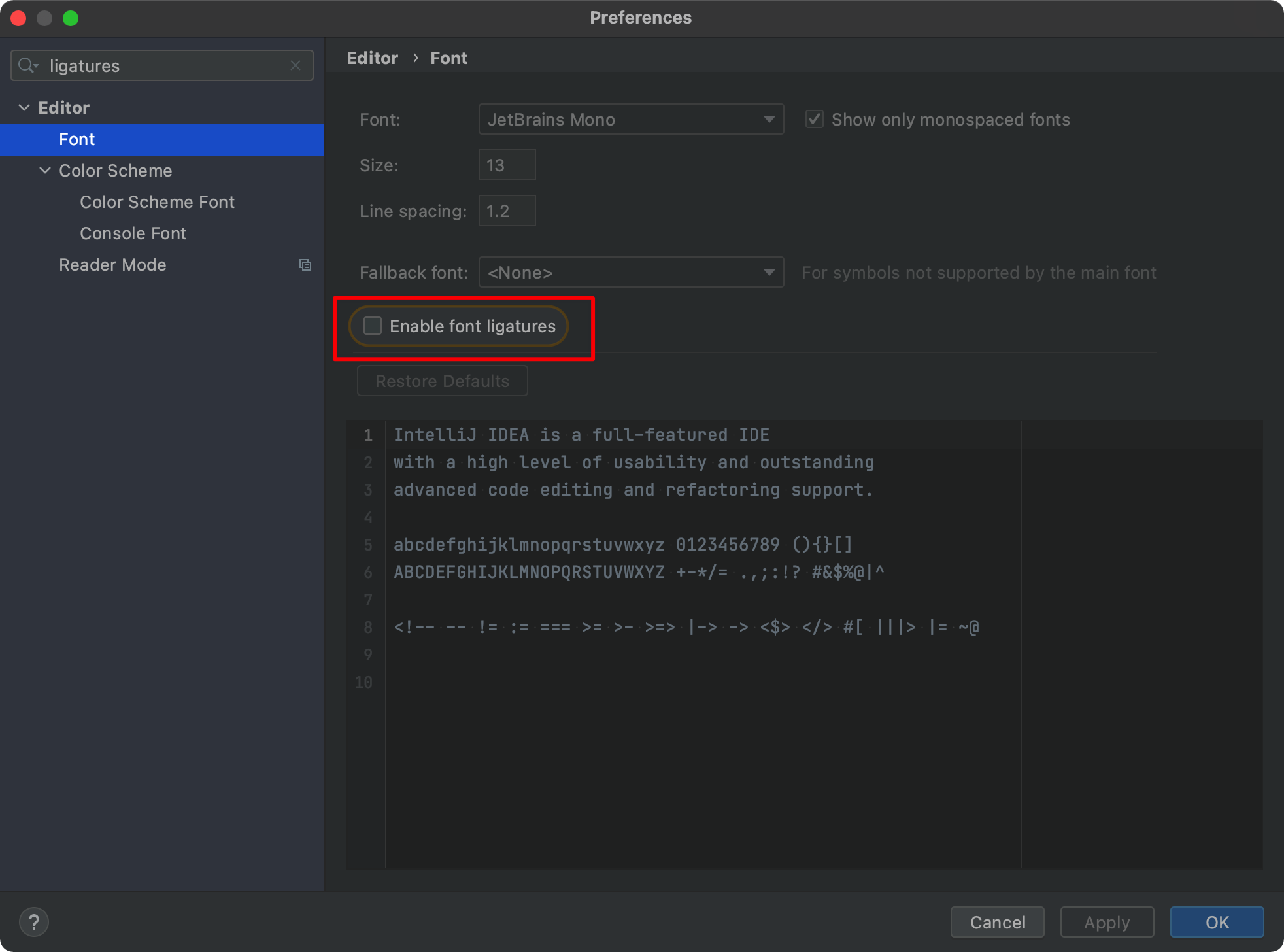The width and height of the screenshot is (1284, 952).
Task: Focus the ligatures search field
Action: (162, 65)
